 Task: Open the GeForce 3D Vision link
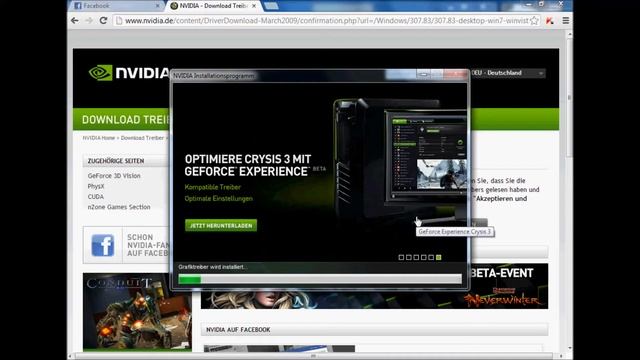pos(114,176)
